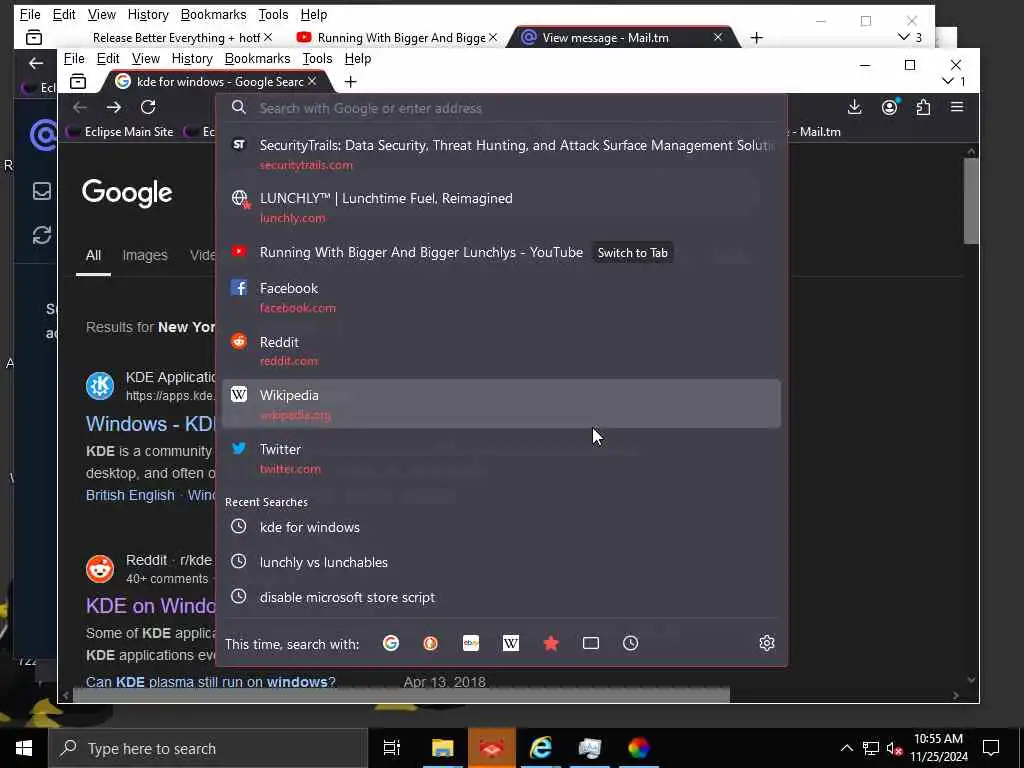The height and width of the screenshot is (768, 1024).
Task: Close the 'kde for windows' tab
Action: coord(312,81)
